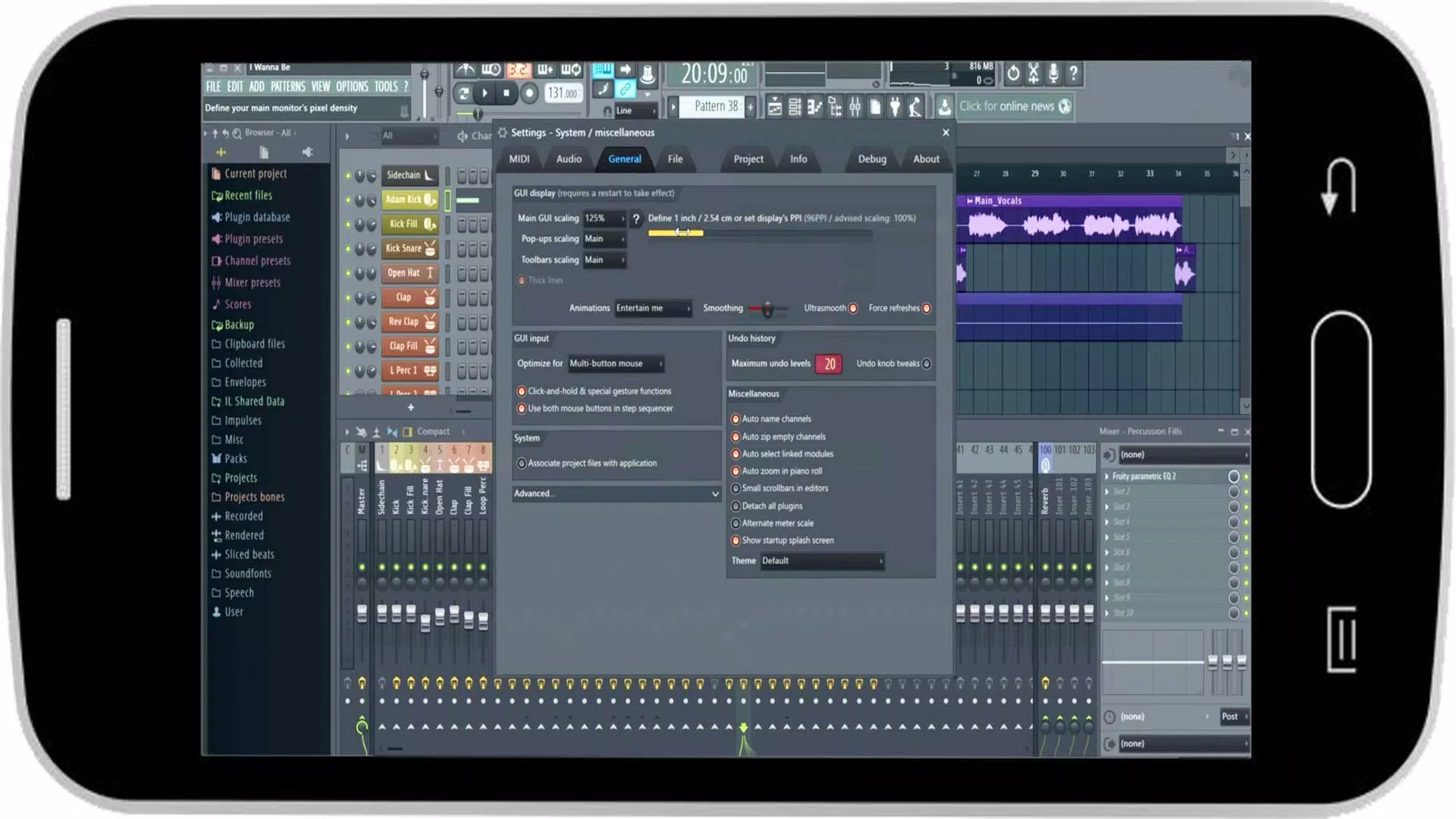Enable Auto zoom in piano roll

(x=735, y=471)
